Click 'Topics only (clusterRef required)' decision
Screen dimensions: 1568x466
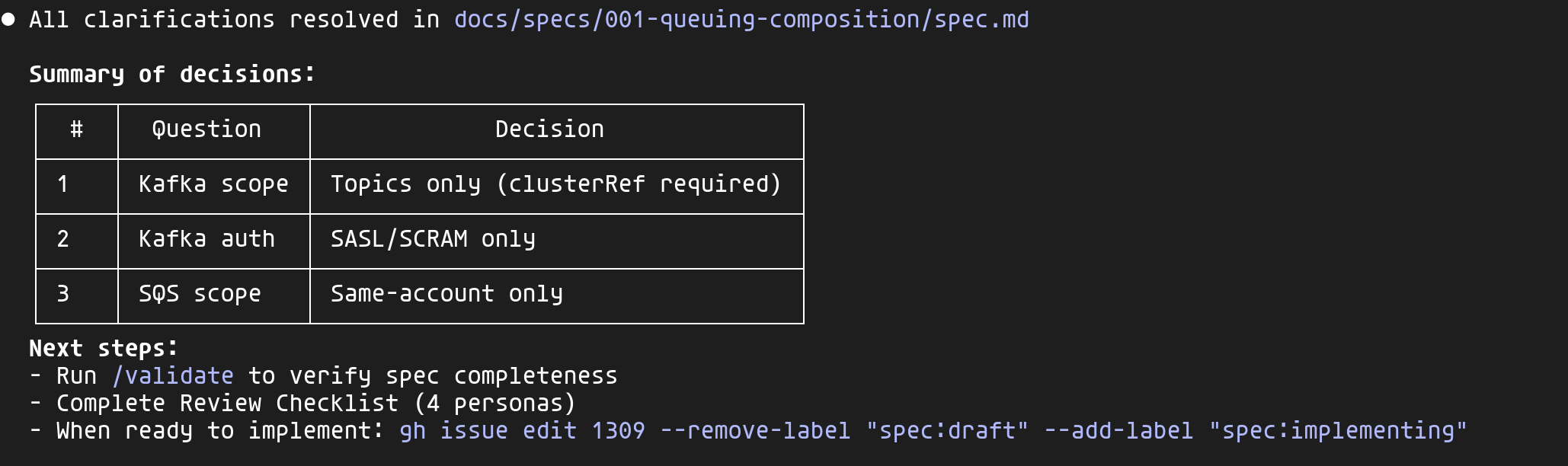tap(555, 184)
